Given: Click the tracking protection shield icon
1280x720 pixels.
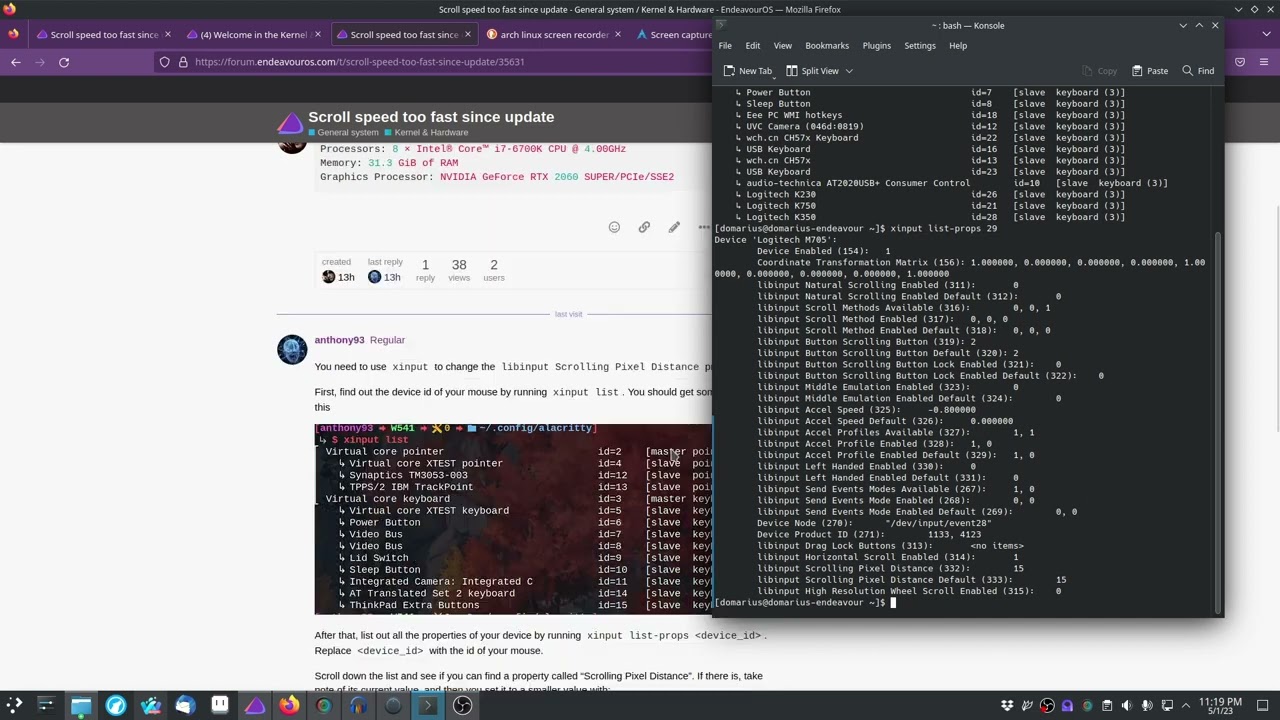Looking at the screenshot, I should (165, 62).
